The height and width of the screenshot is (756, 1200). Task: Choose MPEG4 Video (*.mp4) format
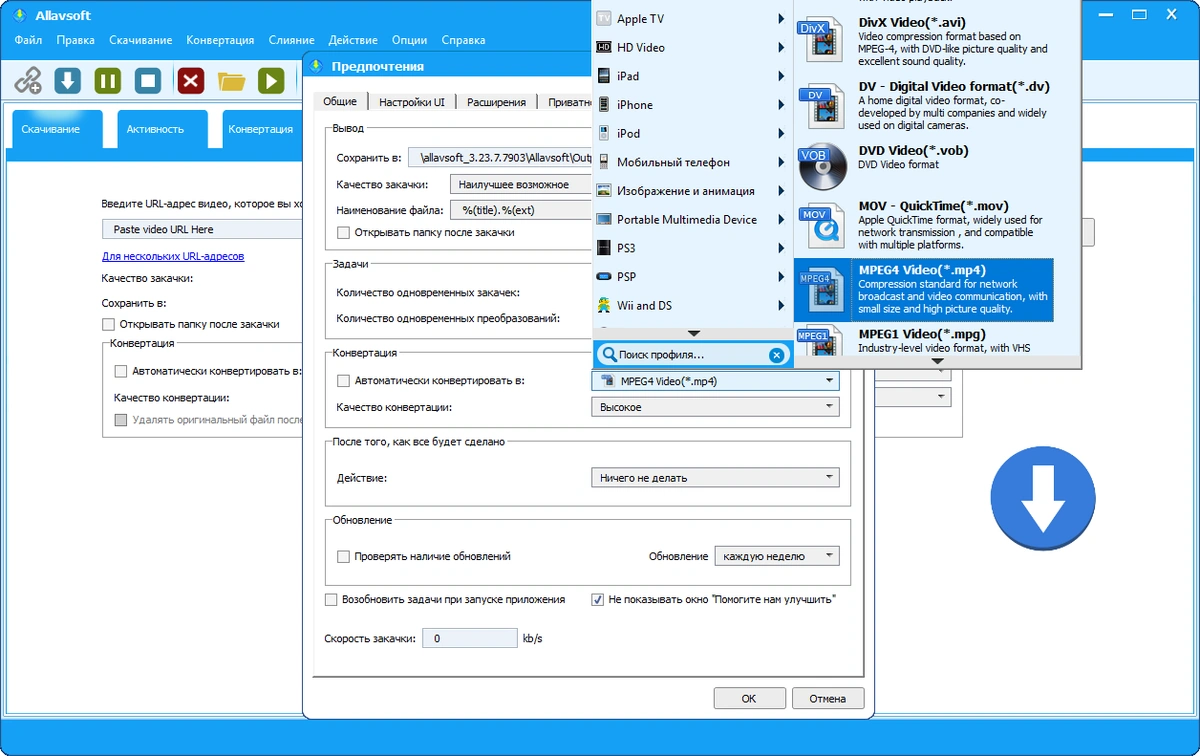tap(924, 289)
